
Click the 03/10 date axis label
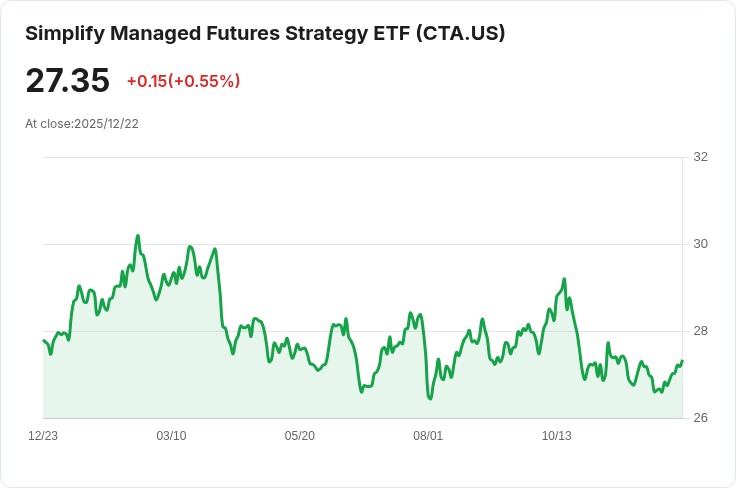click(171, 436)
